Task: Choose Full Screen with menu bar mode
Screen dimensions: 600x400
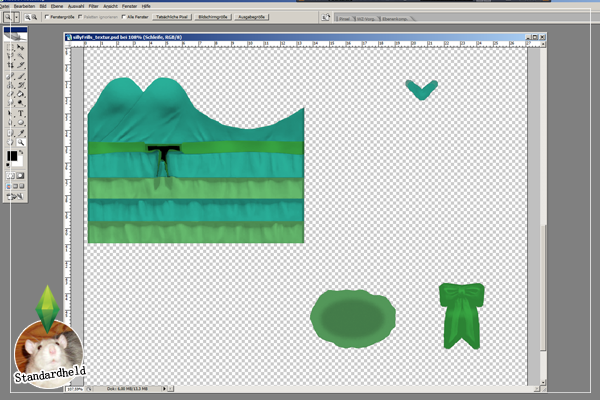Action: pyautogui.click(x=15, y=186)
